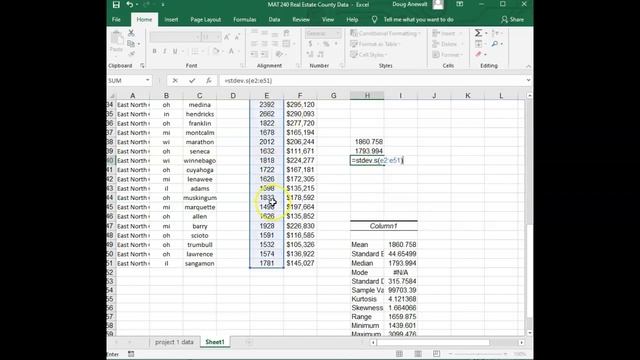Open the Page Layout tab

coord(205,20)
